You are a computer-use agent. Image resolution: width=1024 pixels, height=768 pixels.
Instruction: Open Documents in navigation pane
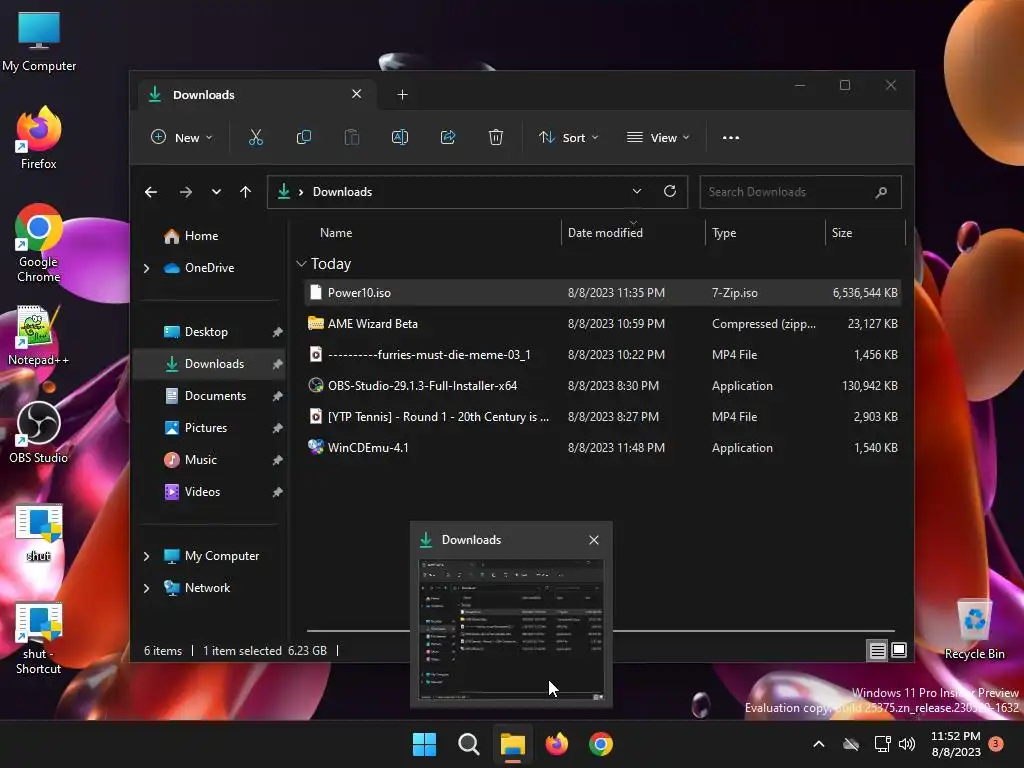(x=209, y=396)
